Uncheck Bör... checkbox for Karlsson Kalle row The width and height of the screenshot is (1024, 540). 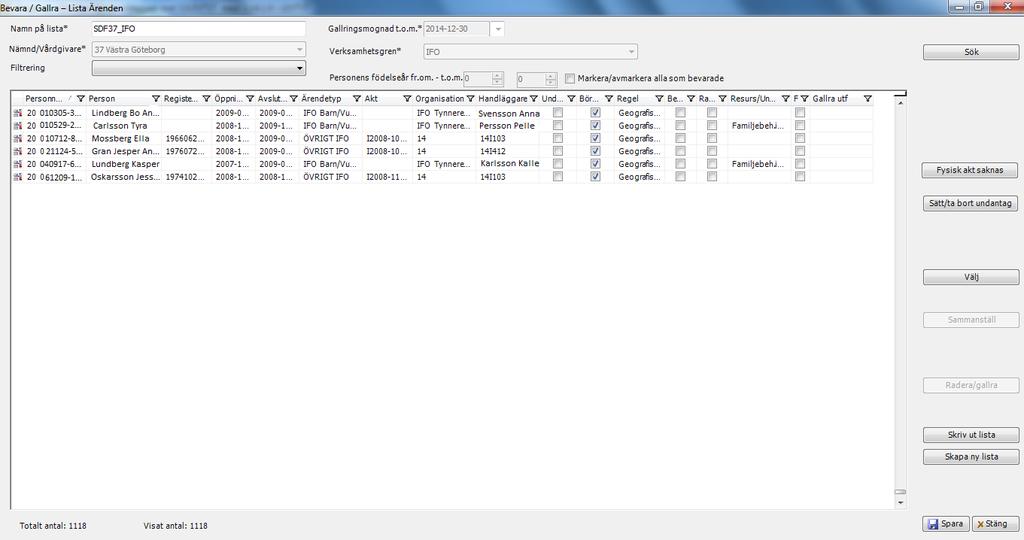tap(595, 164)
